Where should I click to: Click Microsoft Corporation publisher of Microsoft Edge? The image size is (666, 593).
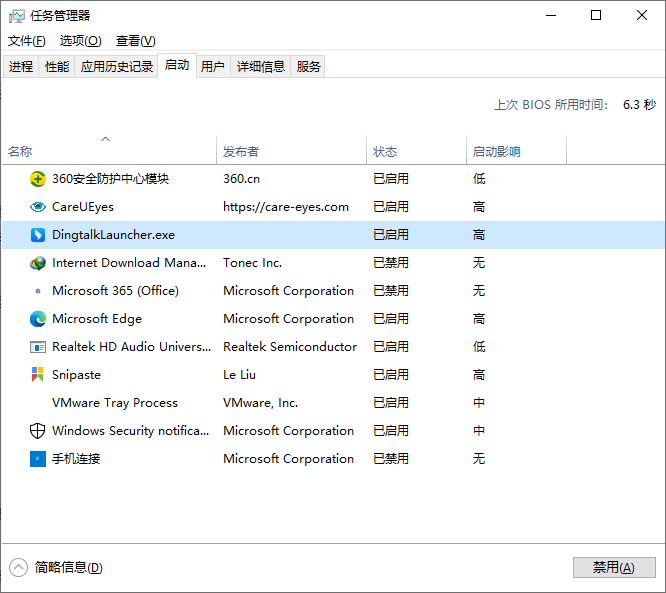(x=288, y=319)
